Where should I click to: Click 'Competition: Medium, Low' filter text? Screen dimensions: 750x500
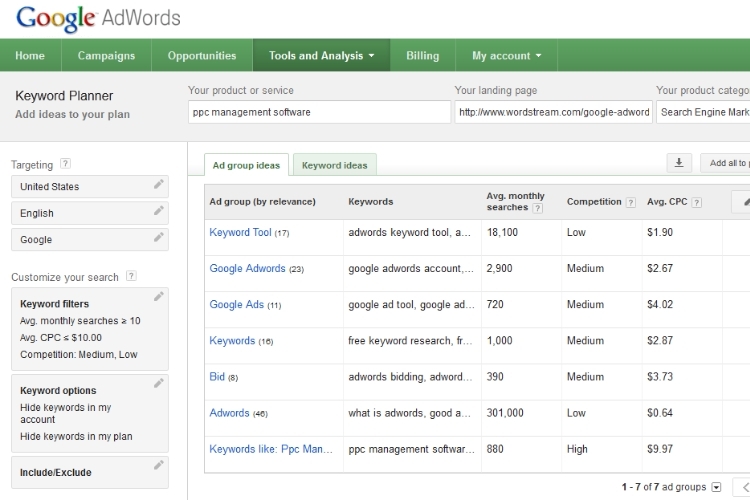[x=79, y=355]
